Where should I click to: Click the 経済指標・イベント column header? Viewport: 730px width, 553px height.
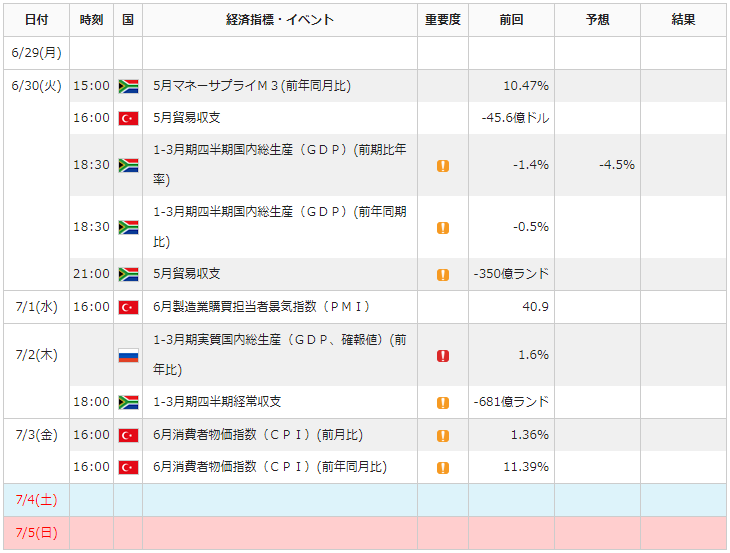point(280,20)
